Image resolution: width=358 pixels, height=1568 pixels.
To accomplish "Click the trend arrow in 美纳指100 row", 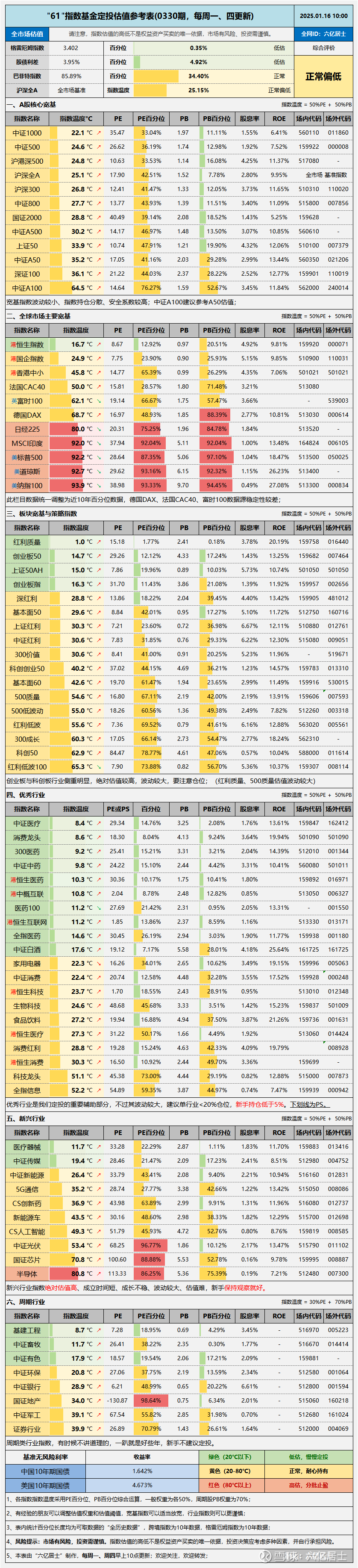I will point(99,486).
